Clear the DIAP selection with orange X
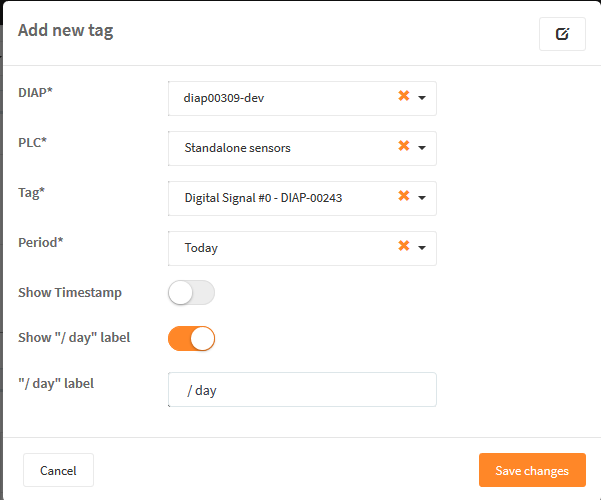Viewport: 601px width, 500px height. (x=404, y=95)
